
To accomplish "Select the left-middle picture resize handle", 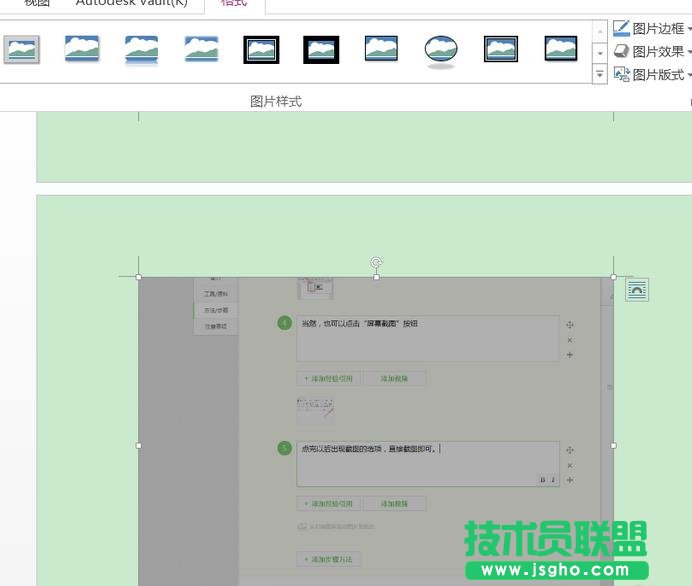I will 139,446.
